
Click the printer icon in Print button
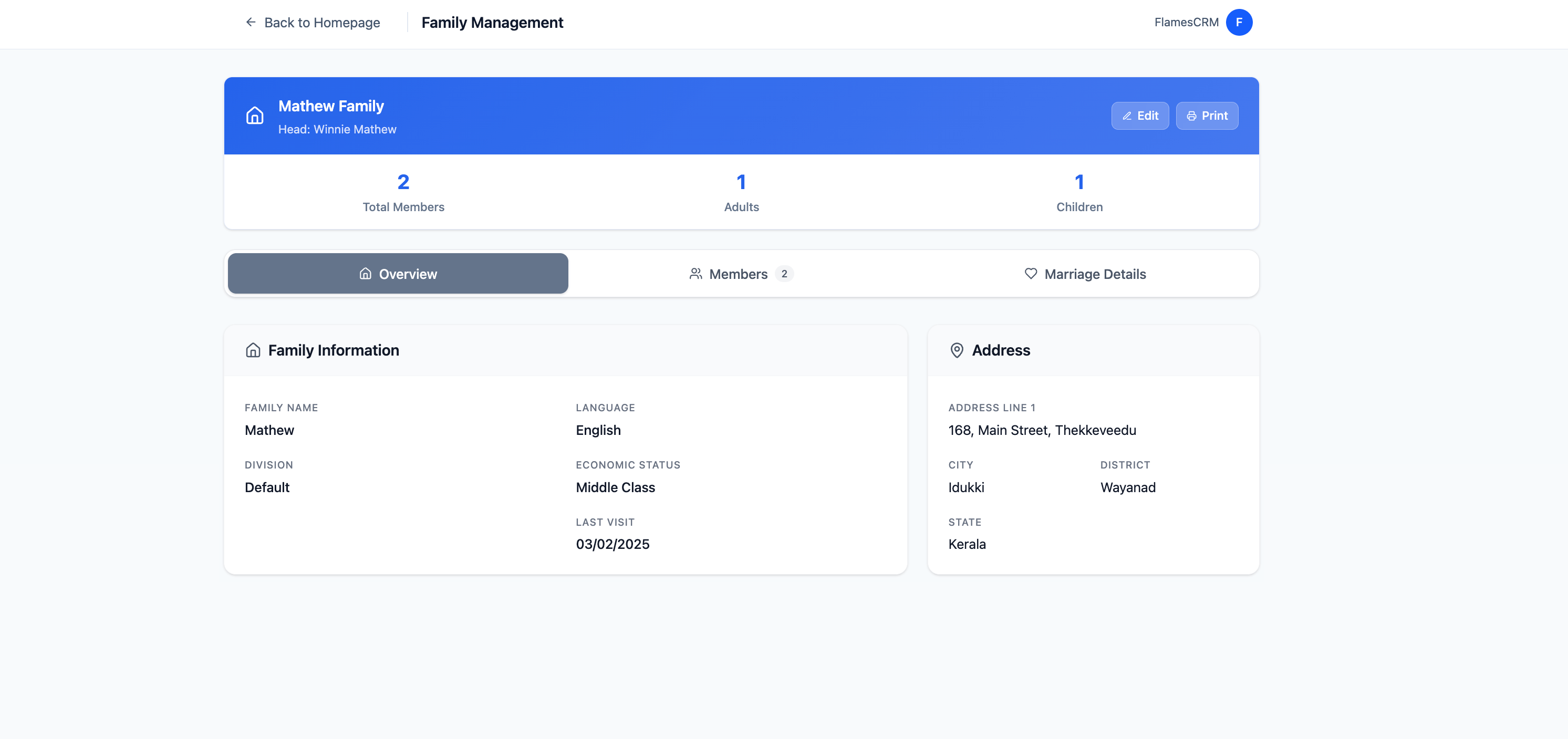pos(1191,116)
